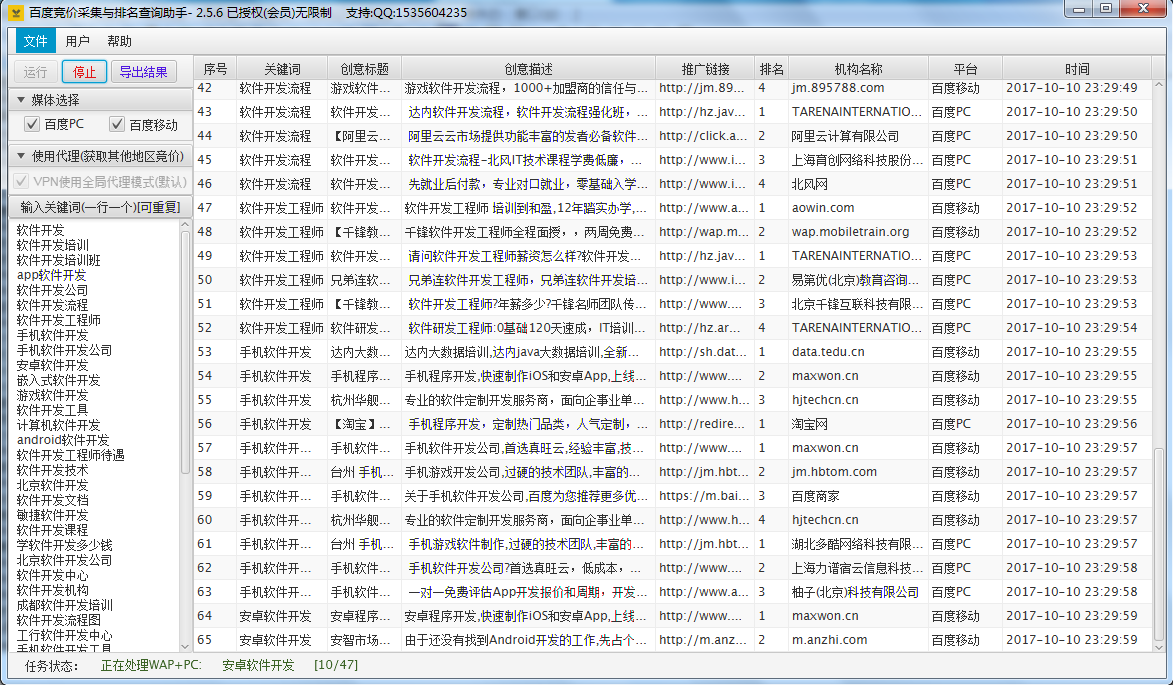Click keyword line app软件开发
1173x685 pixels.
tap(52, 275)
